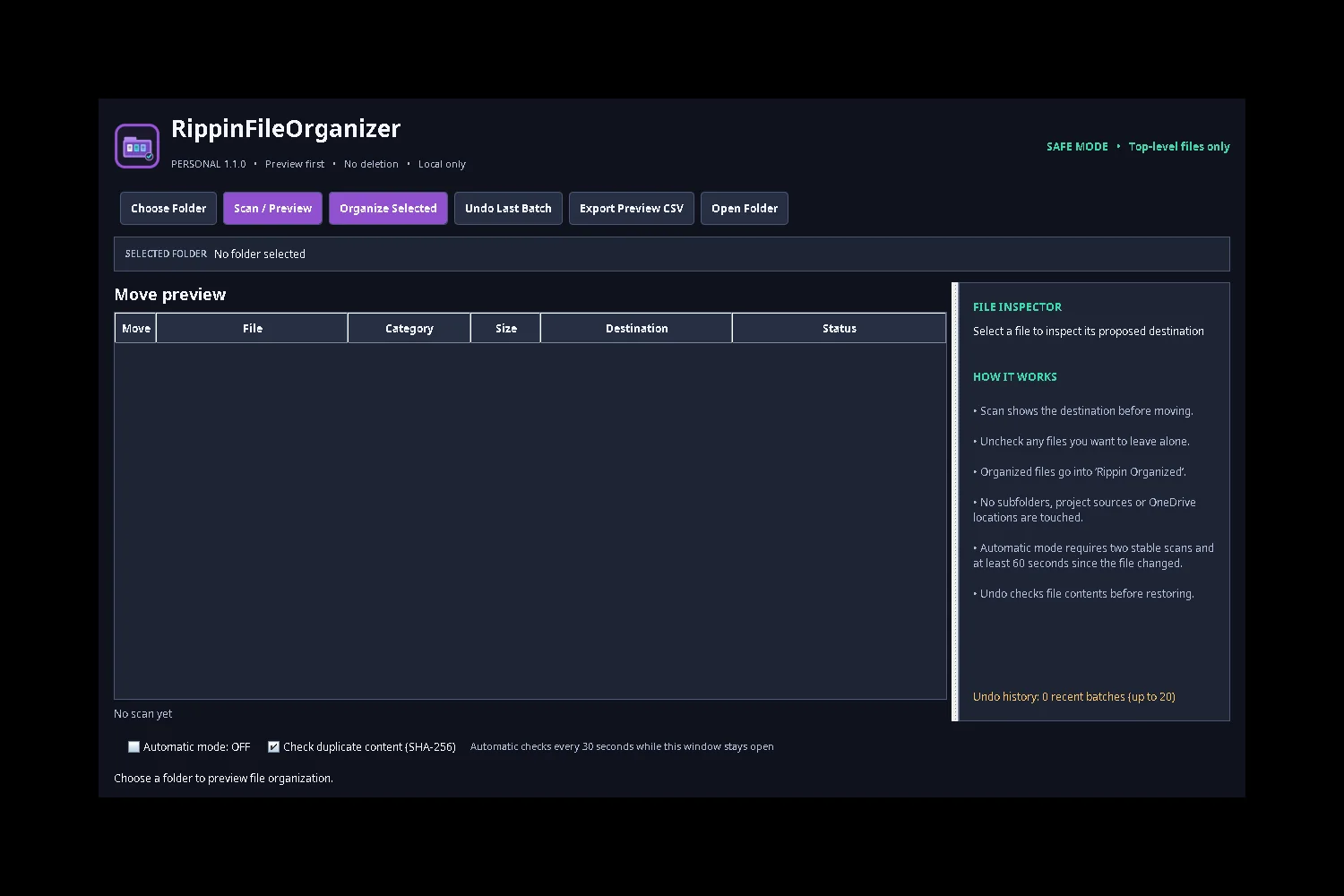
Task: Click the 'RippinFileOrganizer' title text
Action: coord(286,129)
